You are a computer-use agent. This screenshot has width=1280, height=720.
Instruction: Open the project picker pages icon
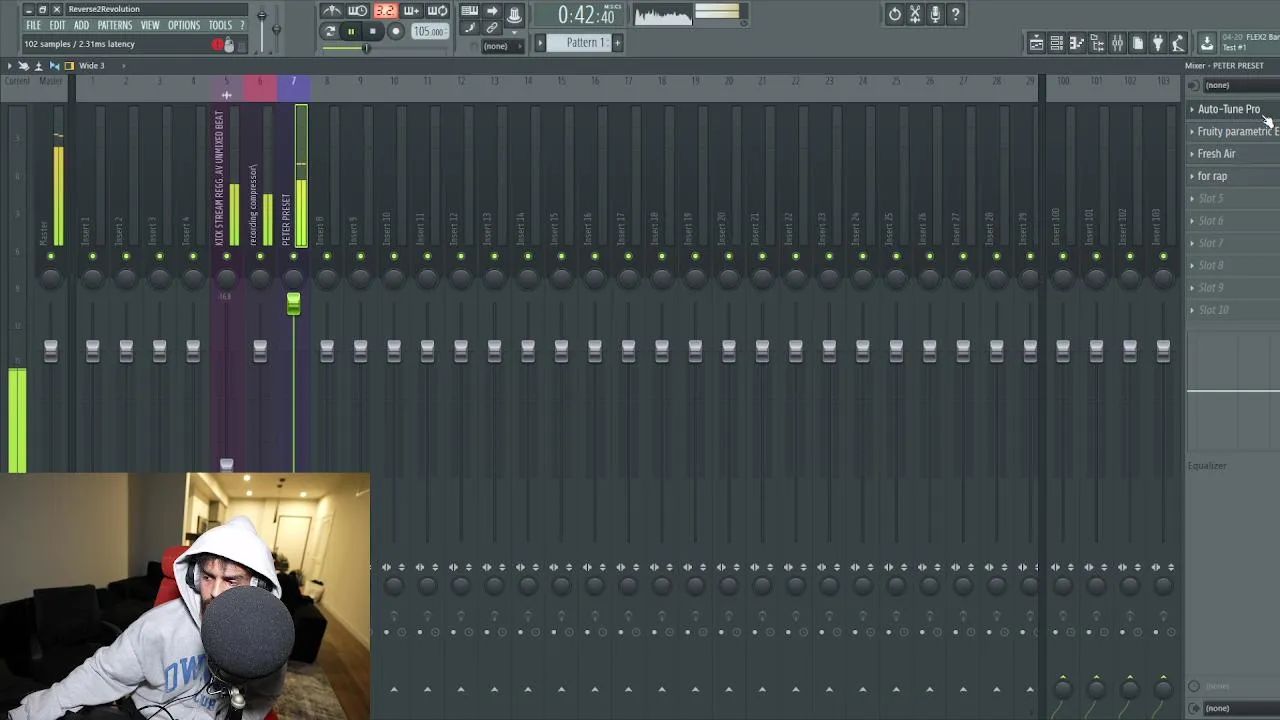point(1138,43)
